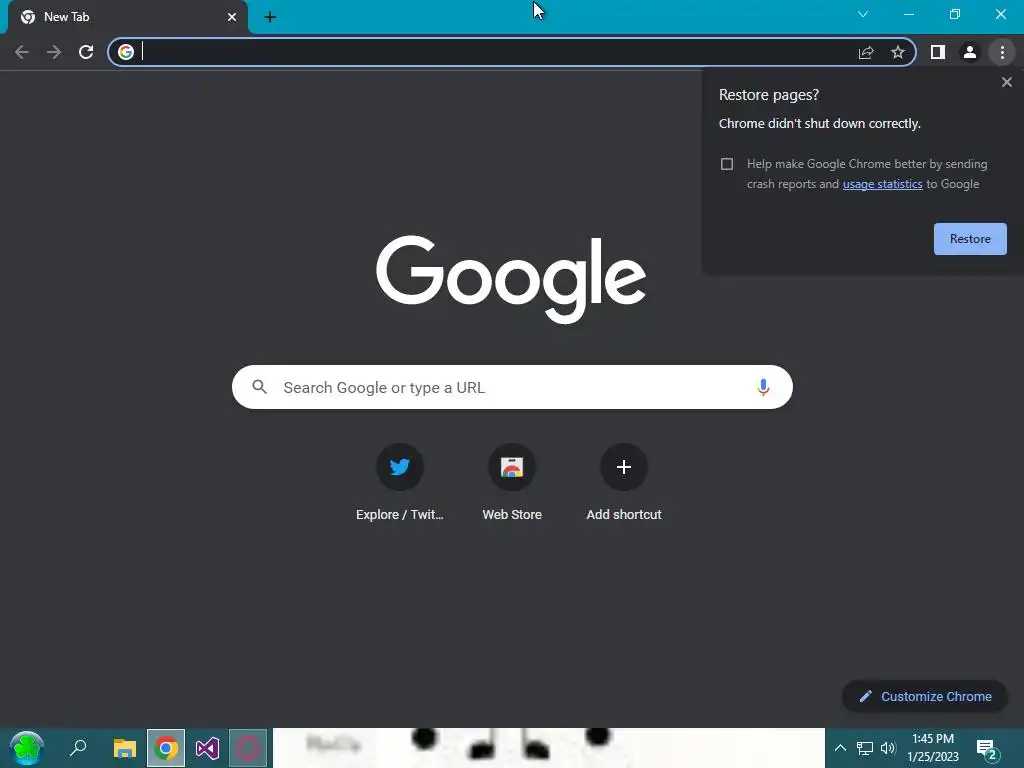Open network status tray icon

865,748
